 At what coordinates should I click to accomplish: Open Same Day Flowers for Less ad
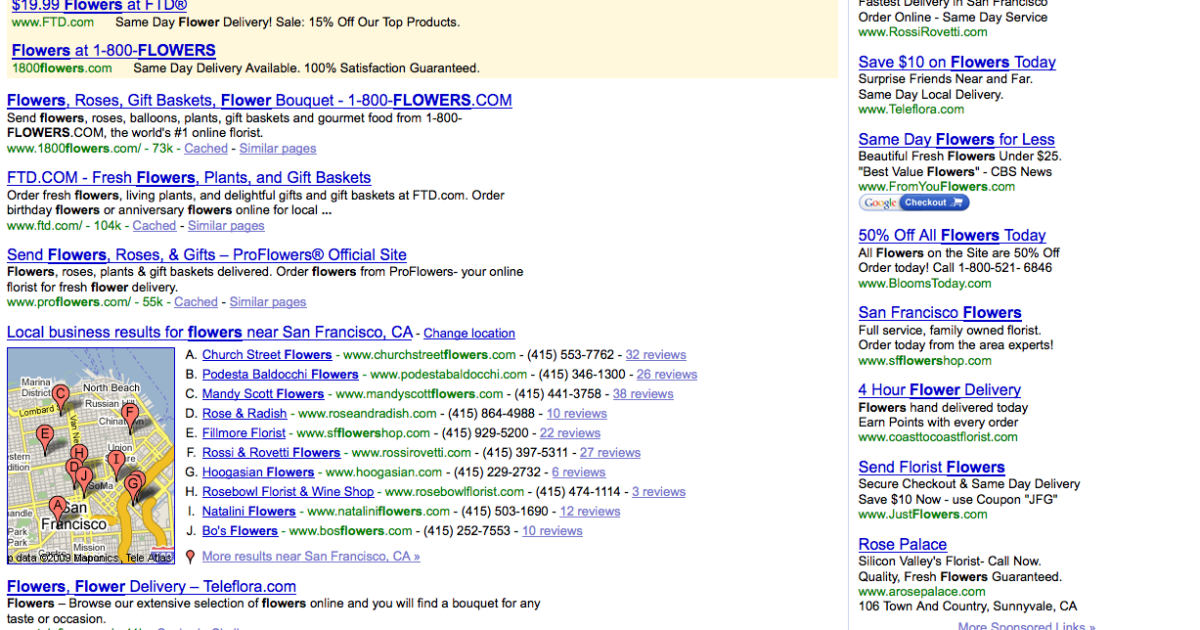tap(957, 139)
